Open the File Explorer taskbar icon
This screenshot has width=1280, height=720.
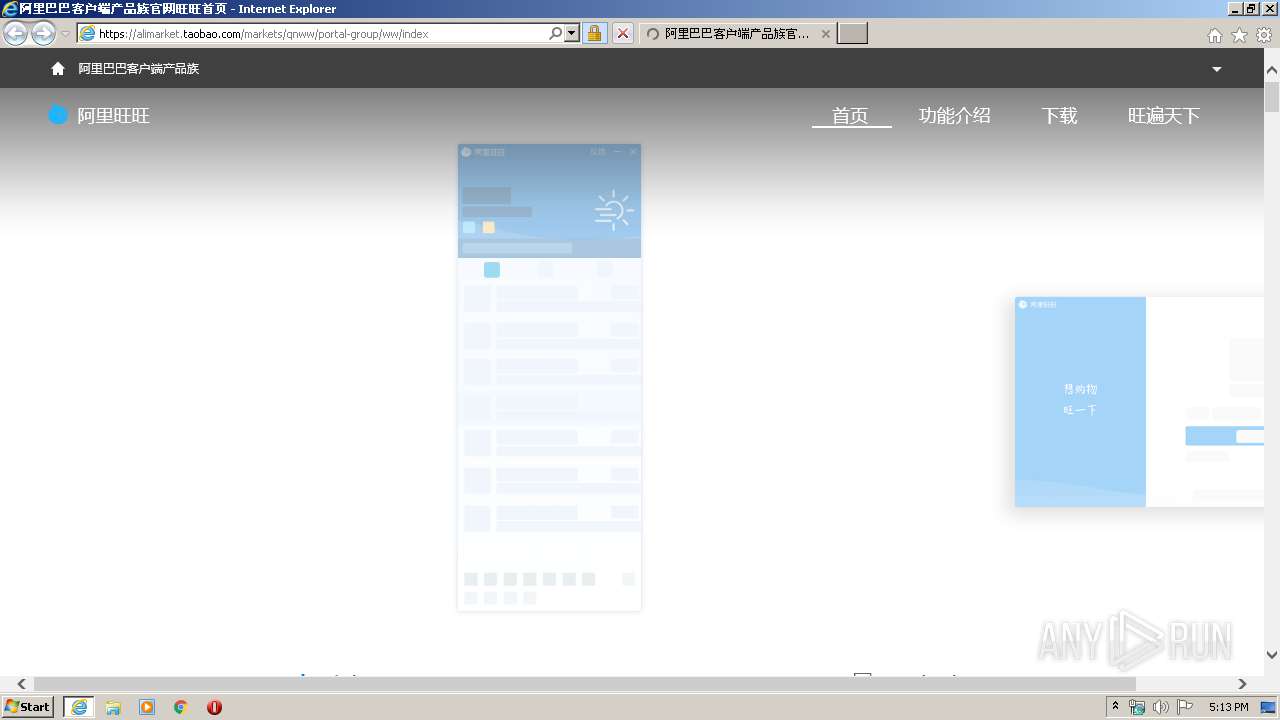coord(113,707)
